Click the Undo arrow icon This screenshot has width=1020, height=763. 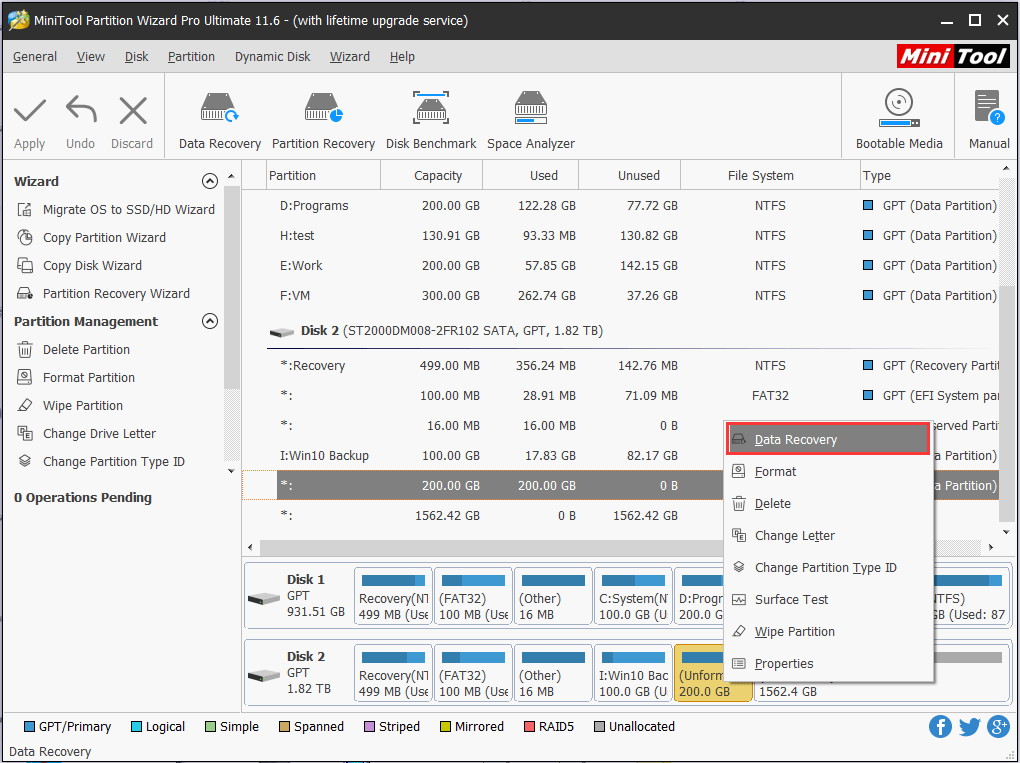pyautogui.click(x=81, y=109)
